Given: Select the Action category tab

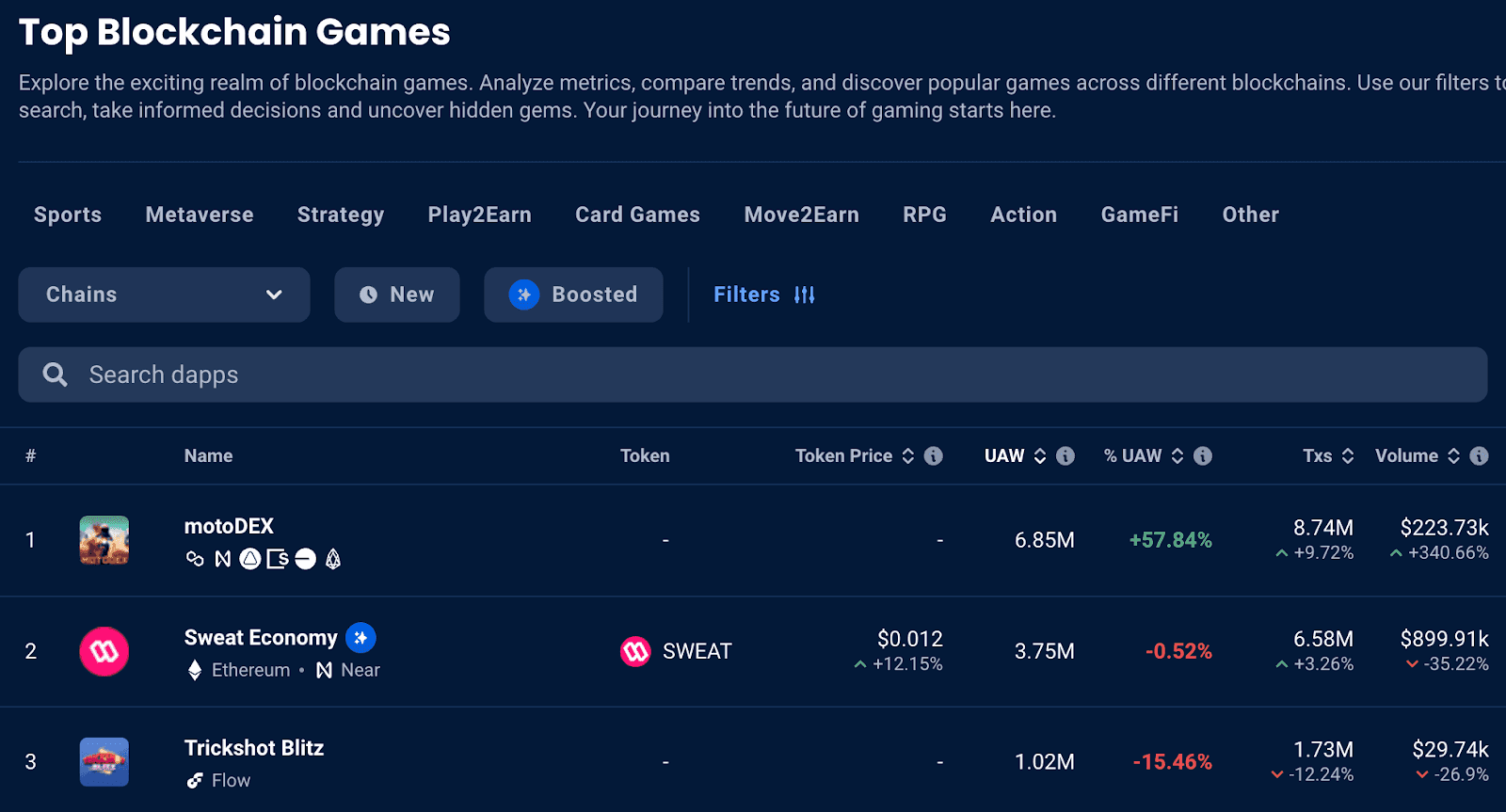Looking at the screenshot, I should coord(1024,215).
